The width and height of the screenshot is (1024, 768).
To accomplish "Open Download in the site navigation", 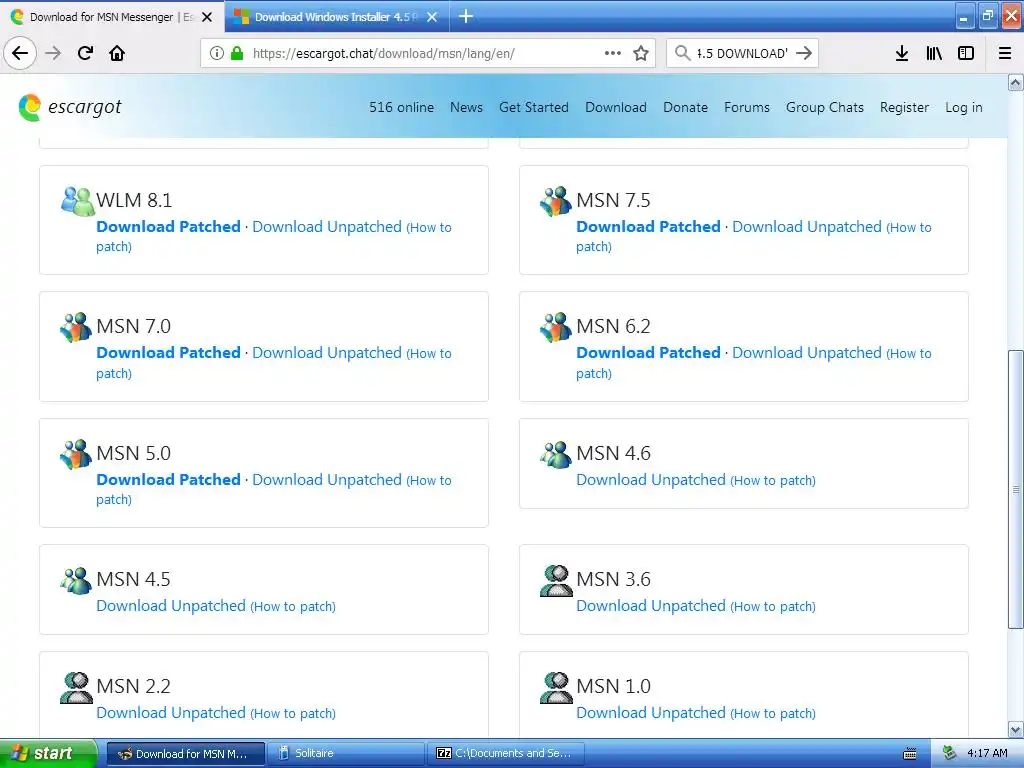I will coord(616,107).
